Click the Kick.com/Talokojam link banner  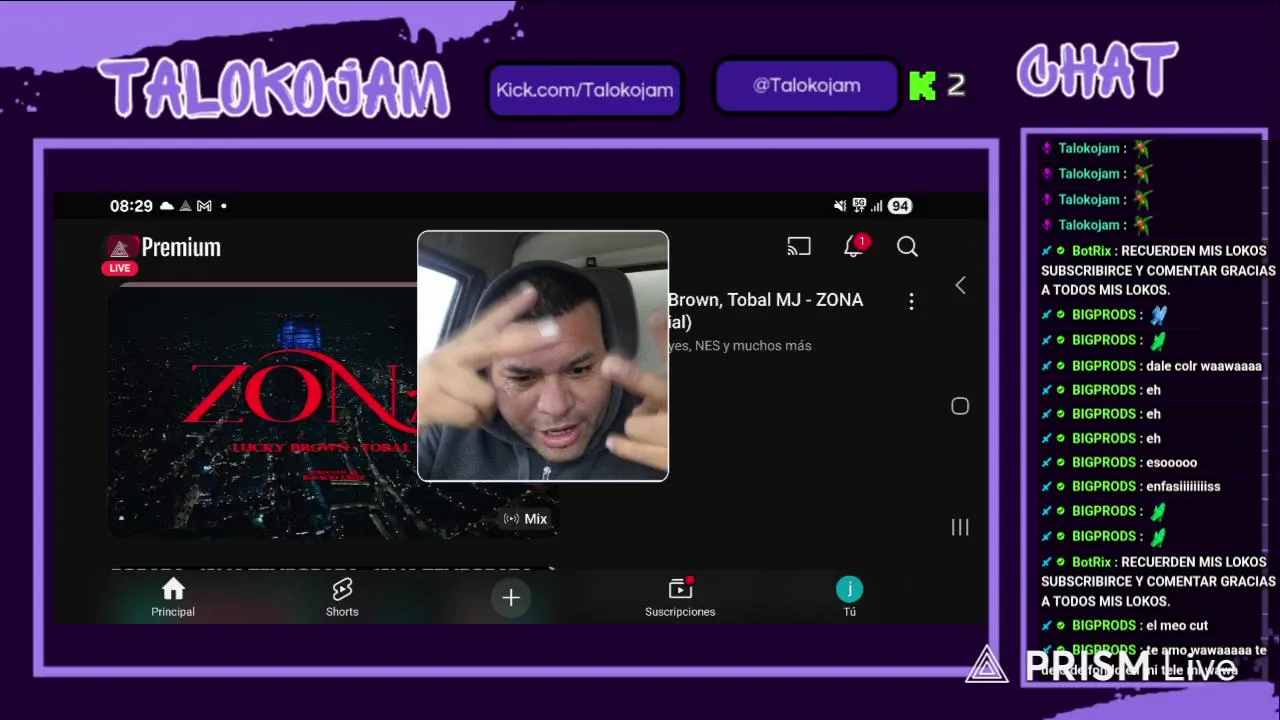click(x=585, y=90)
